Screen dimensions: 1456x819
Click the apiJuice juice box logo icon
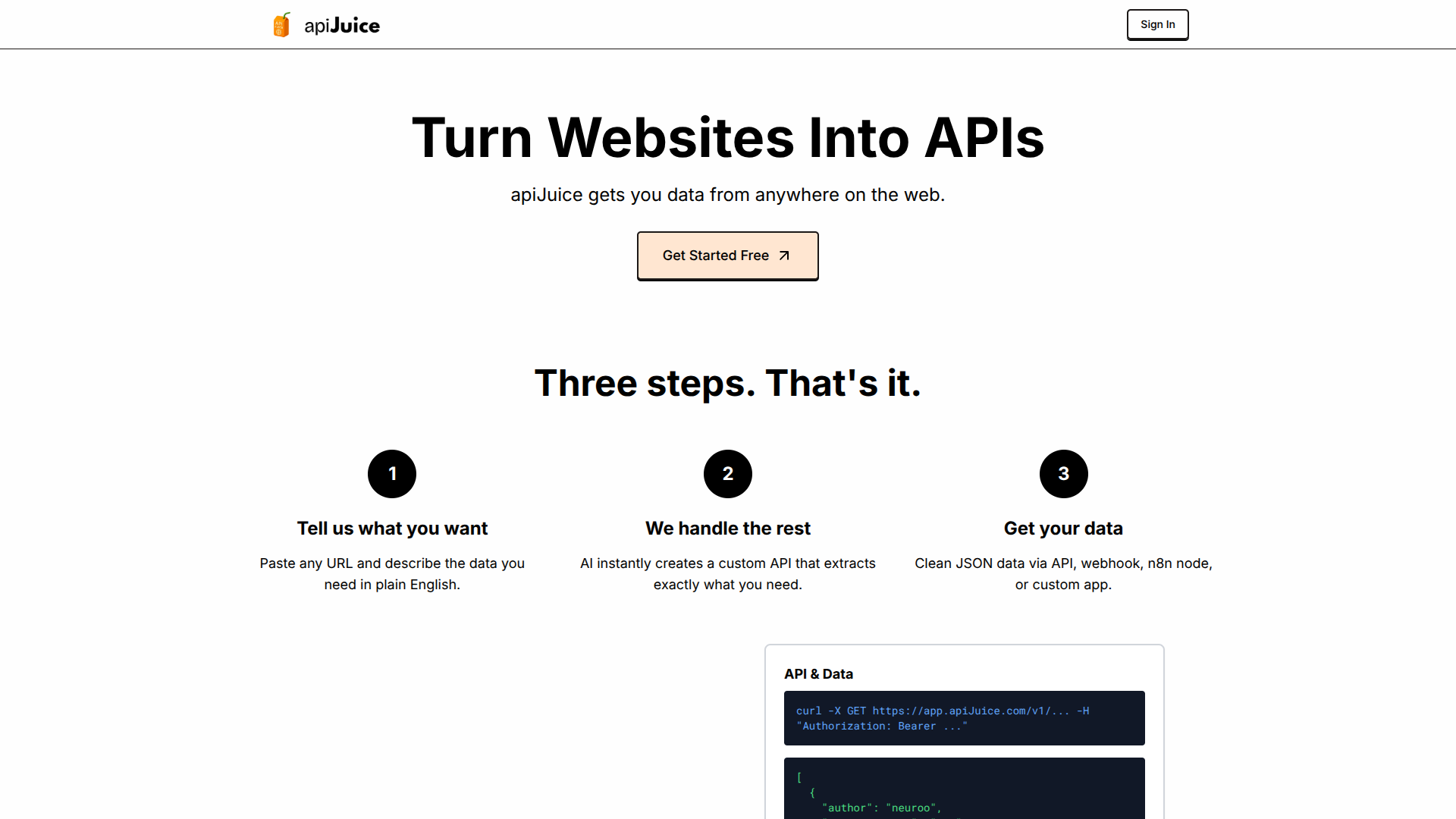(281, 25)
